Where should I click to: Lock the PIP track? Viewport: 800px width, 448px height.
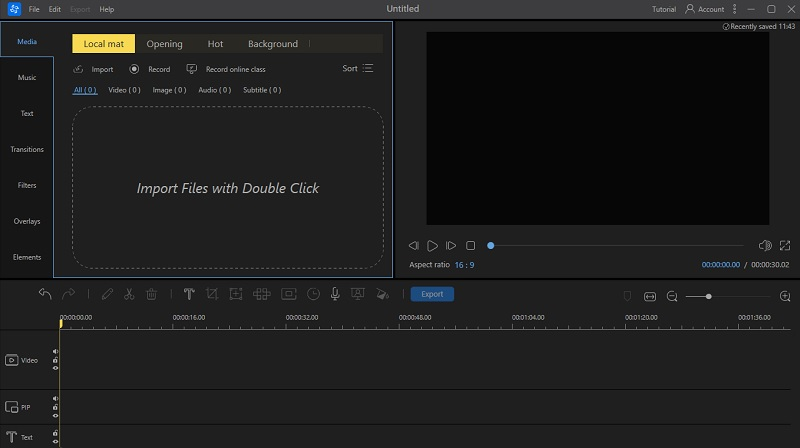[55, 407]
